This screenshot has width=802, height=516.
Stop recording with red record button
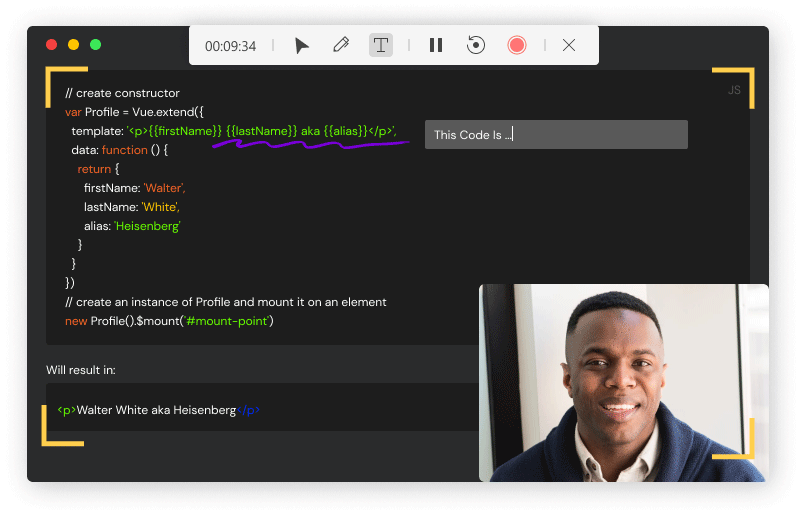[x=517, y=45]
